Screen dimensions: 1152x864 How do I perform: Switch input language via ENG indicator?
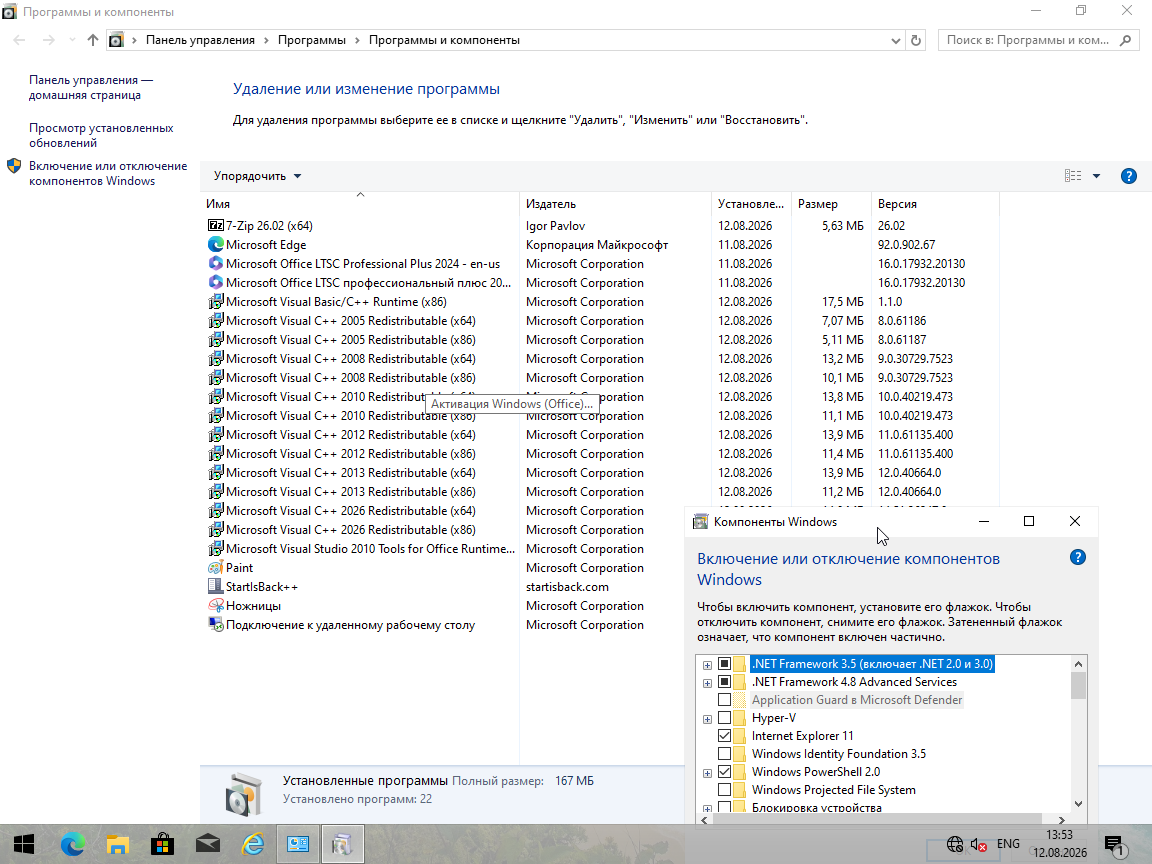[1008, 844]
